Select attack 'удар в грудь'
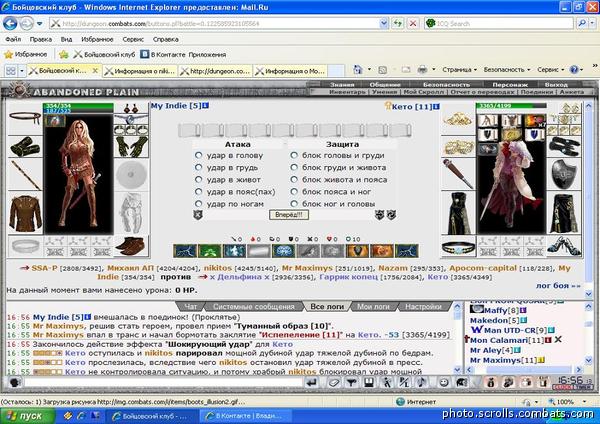This screenshot has width=600, height=424. [198, 167]
